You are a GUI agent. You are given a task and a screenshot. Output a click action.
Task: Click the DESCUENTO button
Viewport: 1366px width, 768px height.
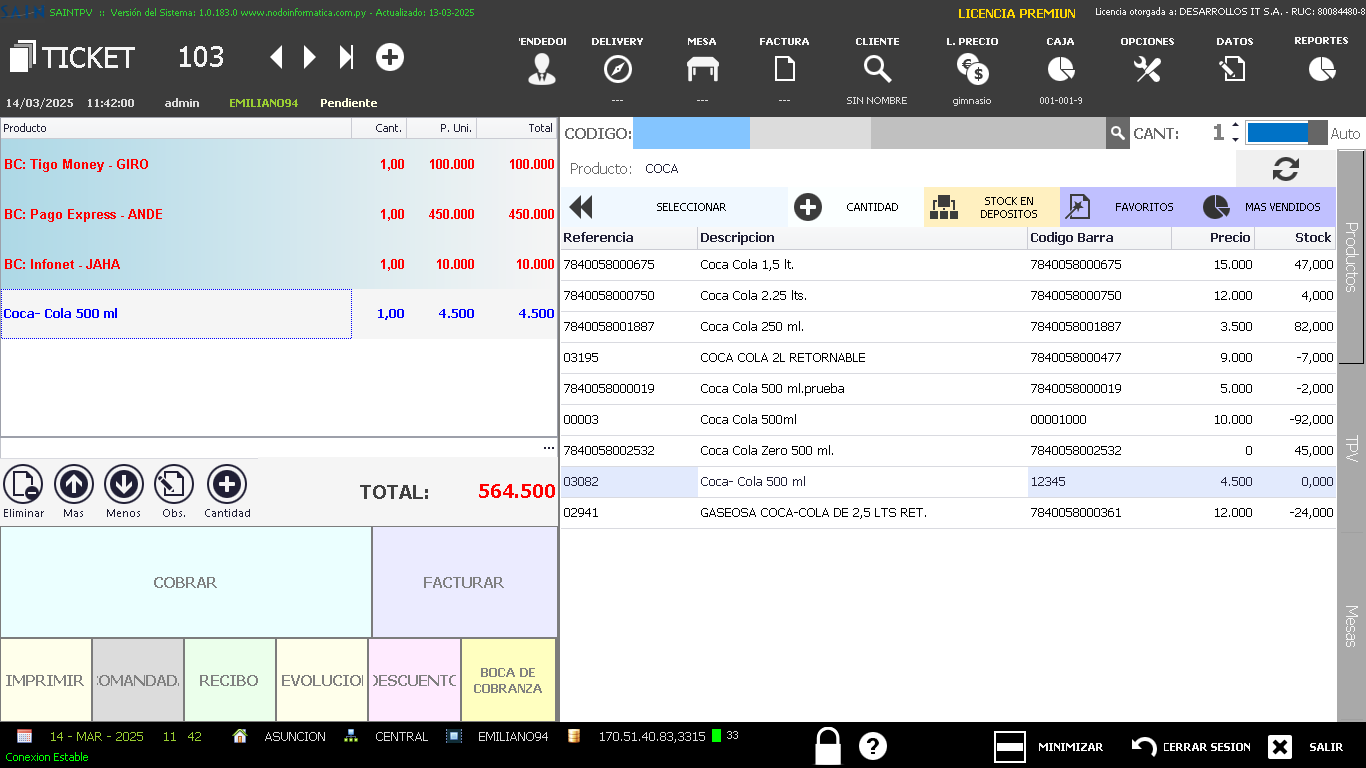click(x=414, y=680)
